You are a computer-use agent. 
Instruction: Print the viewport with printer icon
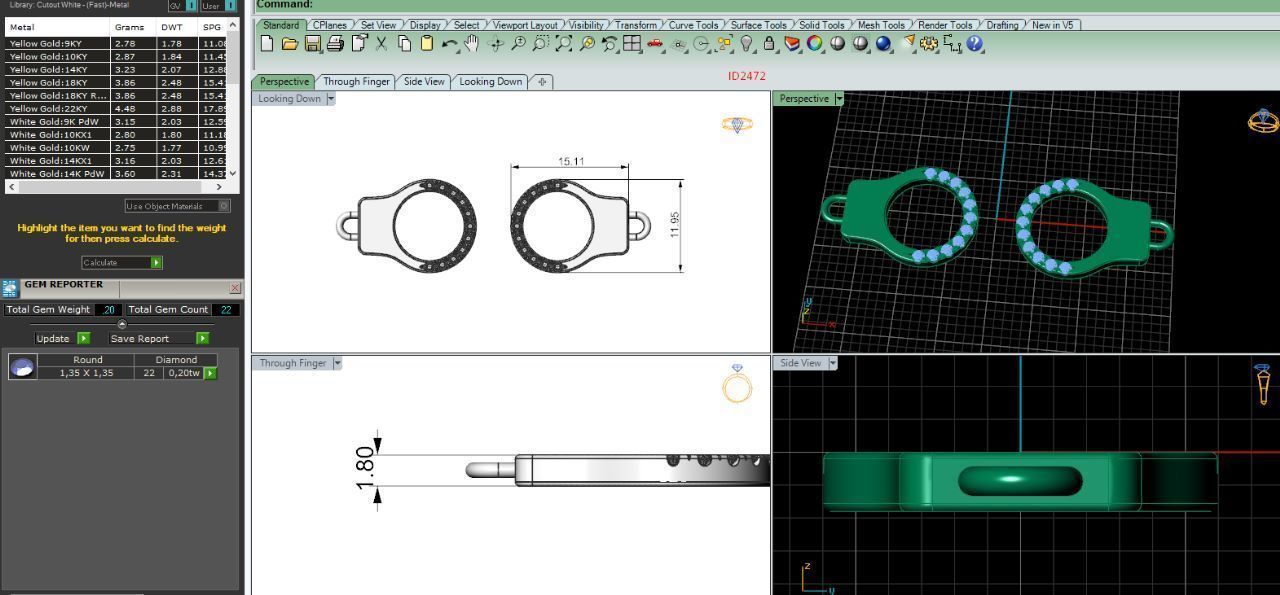(x=335, y=43)
